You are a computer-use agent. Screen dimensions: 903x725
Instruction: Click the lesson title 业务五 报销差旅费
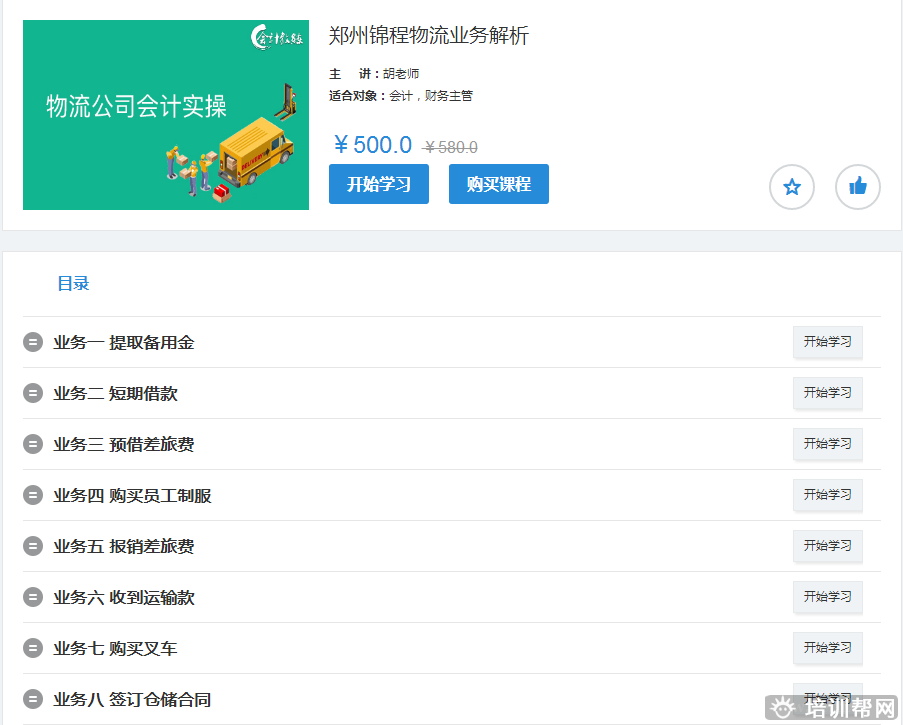coord(124,546)
